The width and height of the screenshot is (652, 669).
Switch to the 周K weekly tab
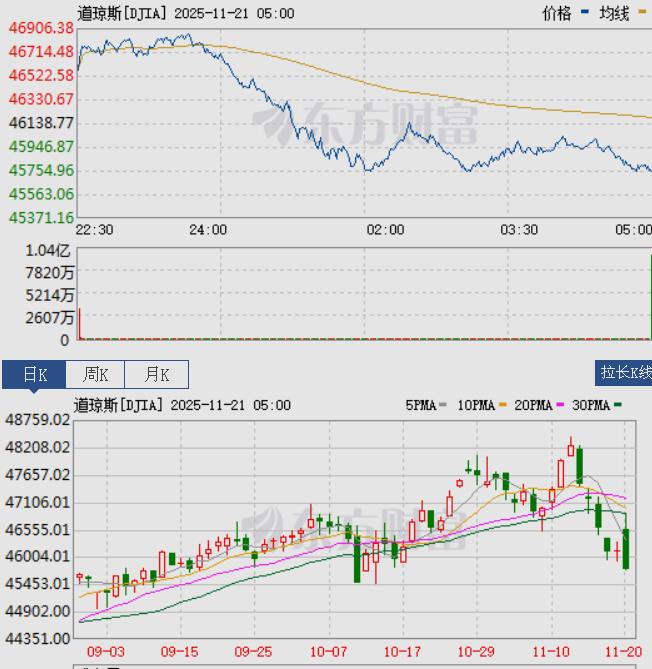coord(95,374)
